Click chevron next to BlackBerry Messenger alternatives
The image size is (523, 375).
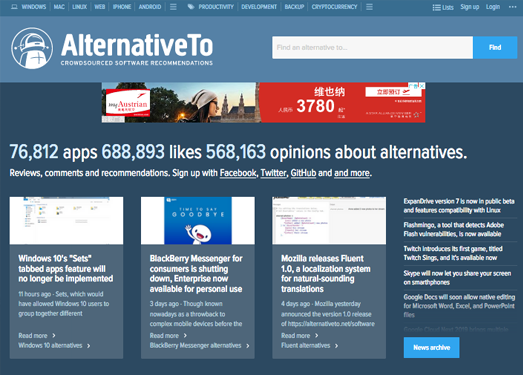coord(247,346)
